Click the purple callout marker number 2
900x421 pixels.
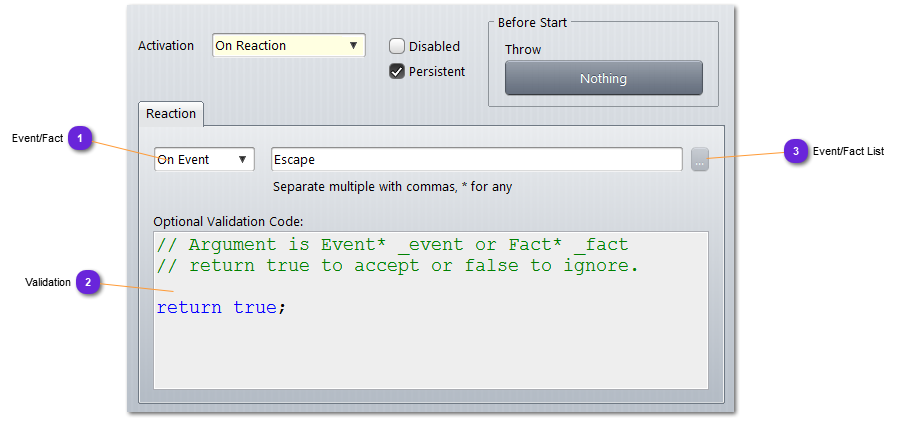88,283
